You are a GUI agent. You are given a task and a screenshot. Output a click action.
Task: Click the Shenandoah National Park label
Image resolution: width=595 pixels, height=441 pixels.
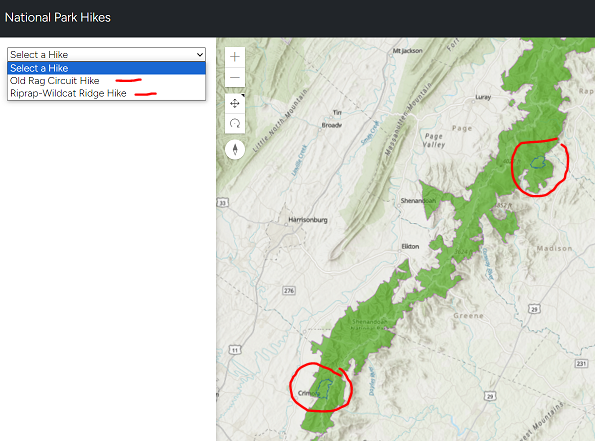coord(369,325)
